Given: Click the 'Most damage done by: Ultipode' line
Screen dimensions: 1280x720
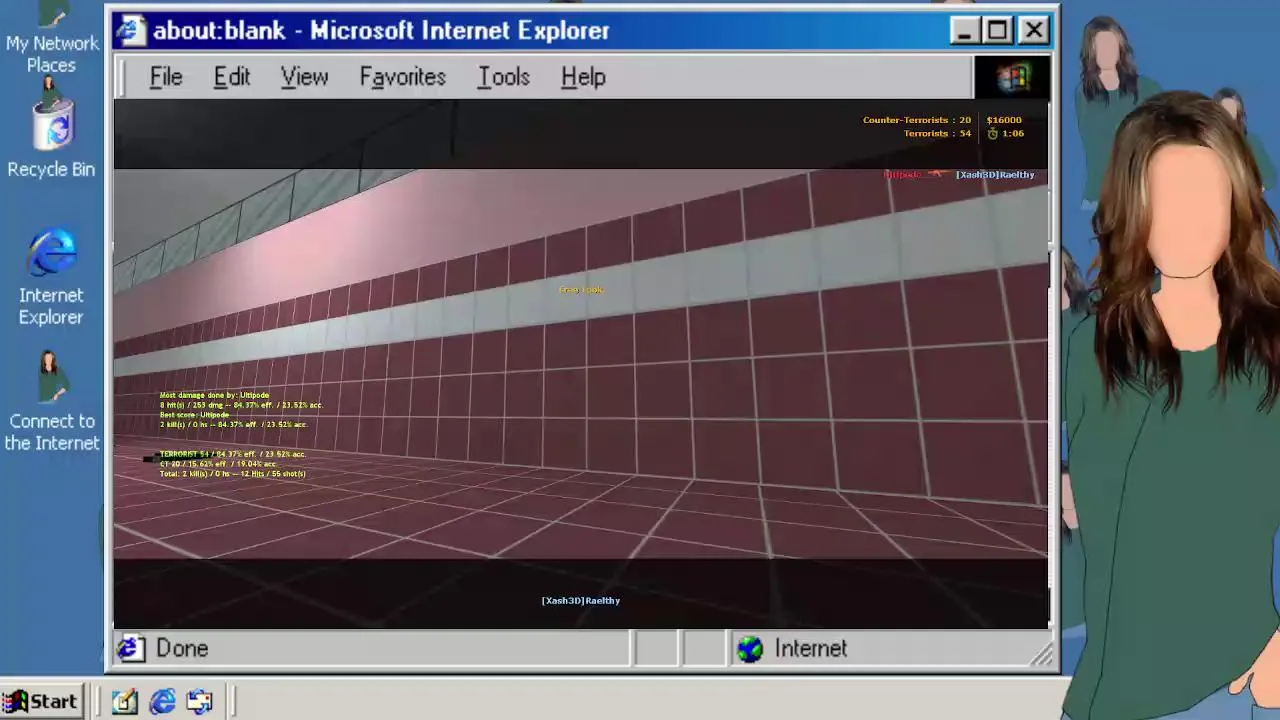Looking at the screenshot, I should (214, 395).
